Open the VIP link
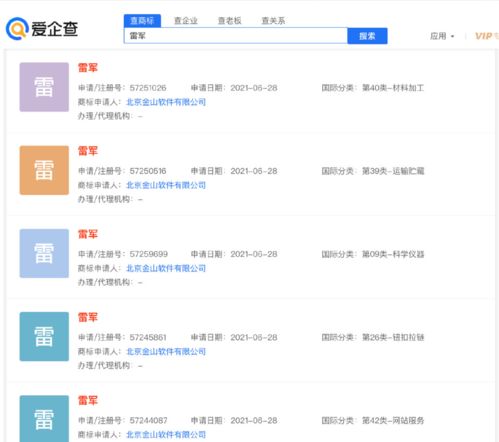This screenshot has height=442, width=499. [x=486, y=36]
